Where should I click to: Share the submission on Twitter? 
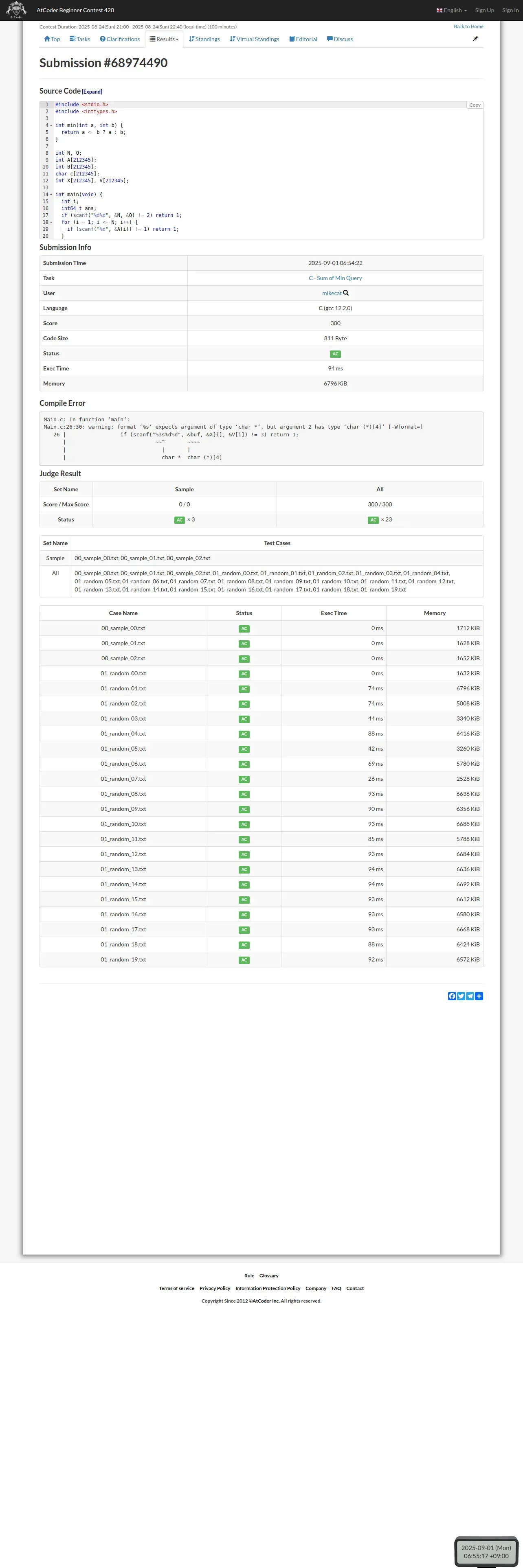461,996
